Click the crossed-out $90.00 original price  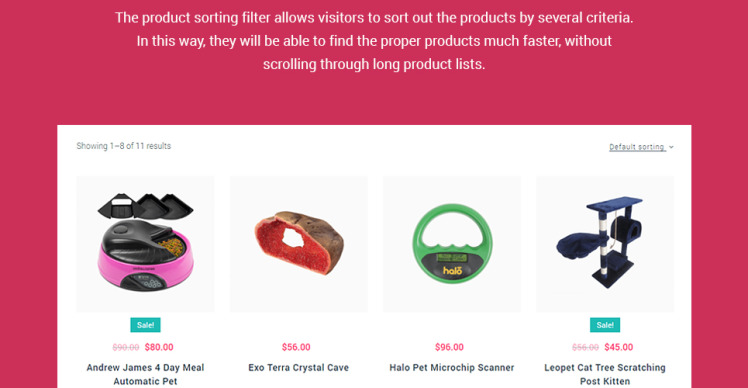[126, 347]
